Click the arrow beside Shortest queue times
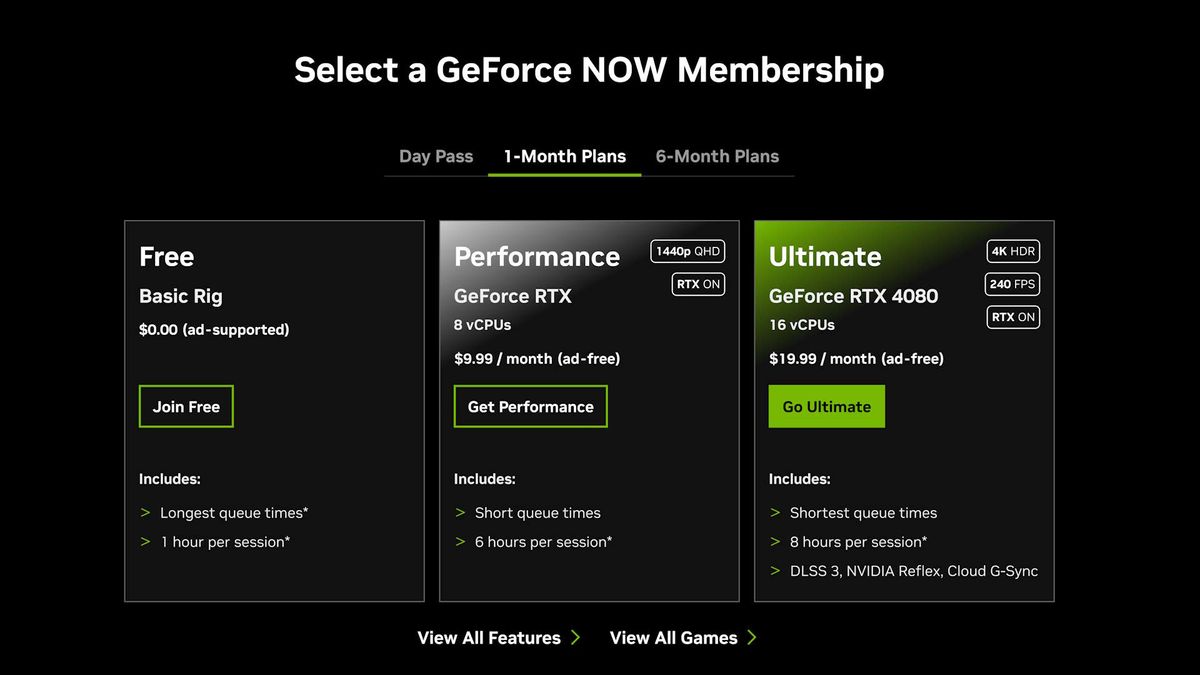1200x675 pixels. pyautogui.click(x=775, y=512)
